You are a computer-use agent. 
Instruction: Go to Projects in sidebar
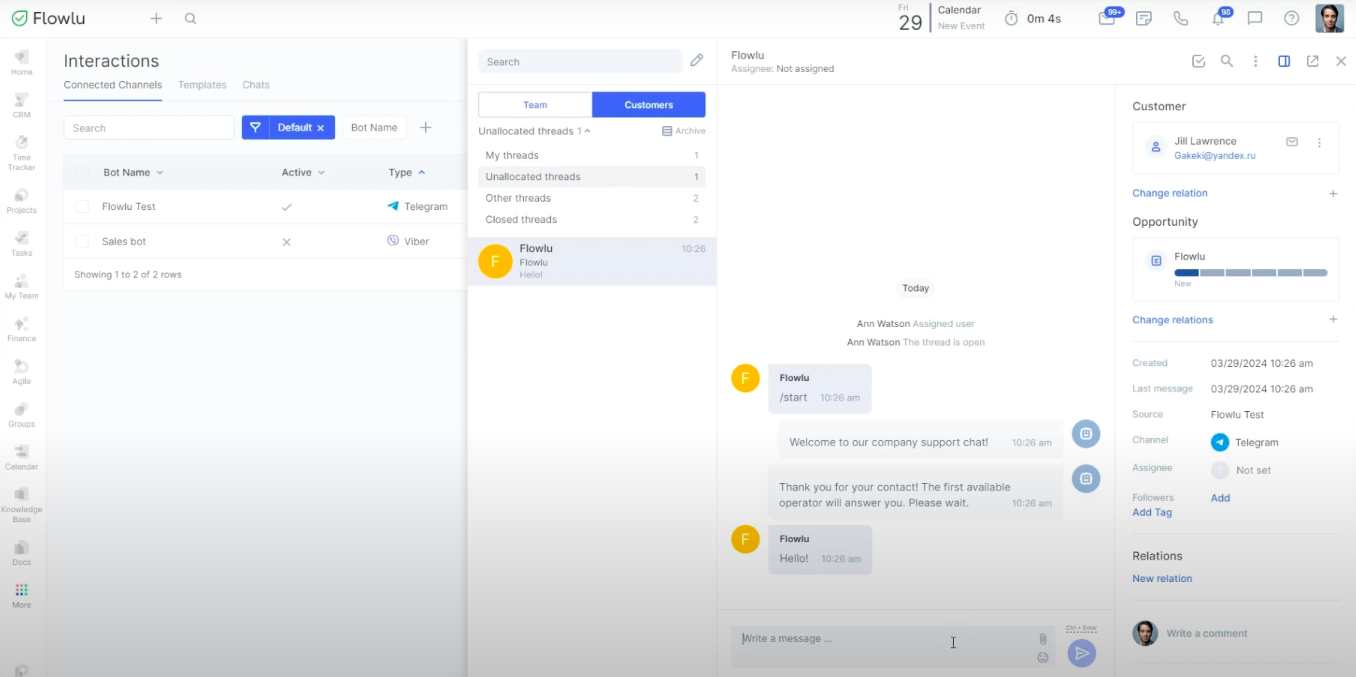22,201
